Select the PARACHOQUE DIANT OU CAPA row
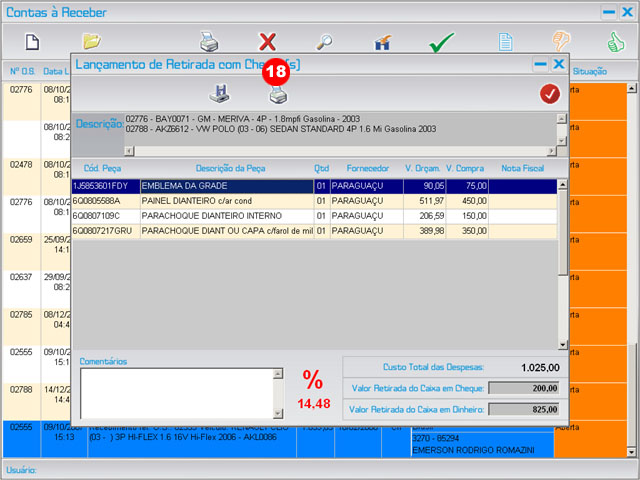This screenshot has width=640, height=480. point(314,231)
